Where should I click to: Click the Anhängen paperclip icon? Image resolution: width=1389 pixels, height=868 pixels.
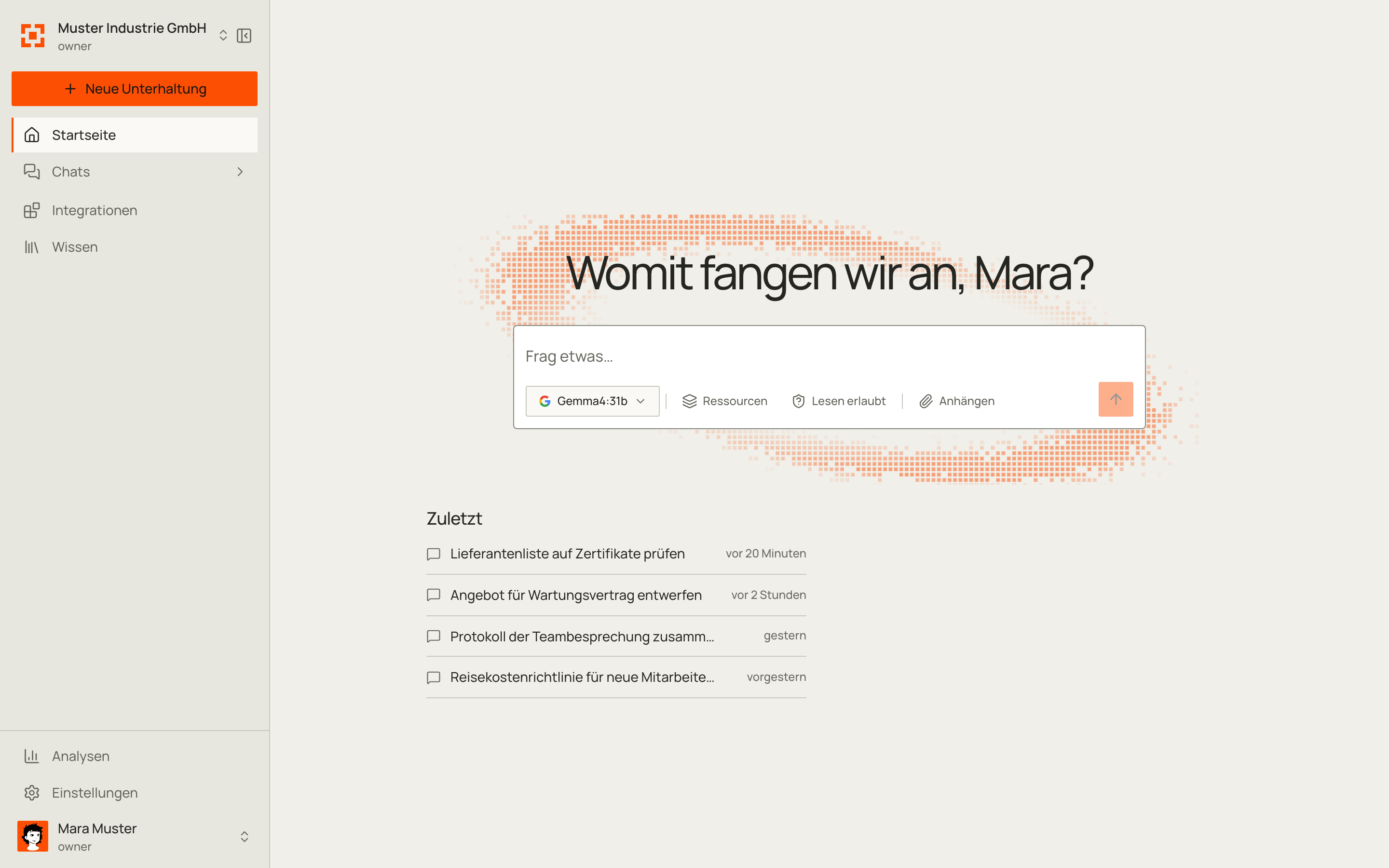926,401
